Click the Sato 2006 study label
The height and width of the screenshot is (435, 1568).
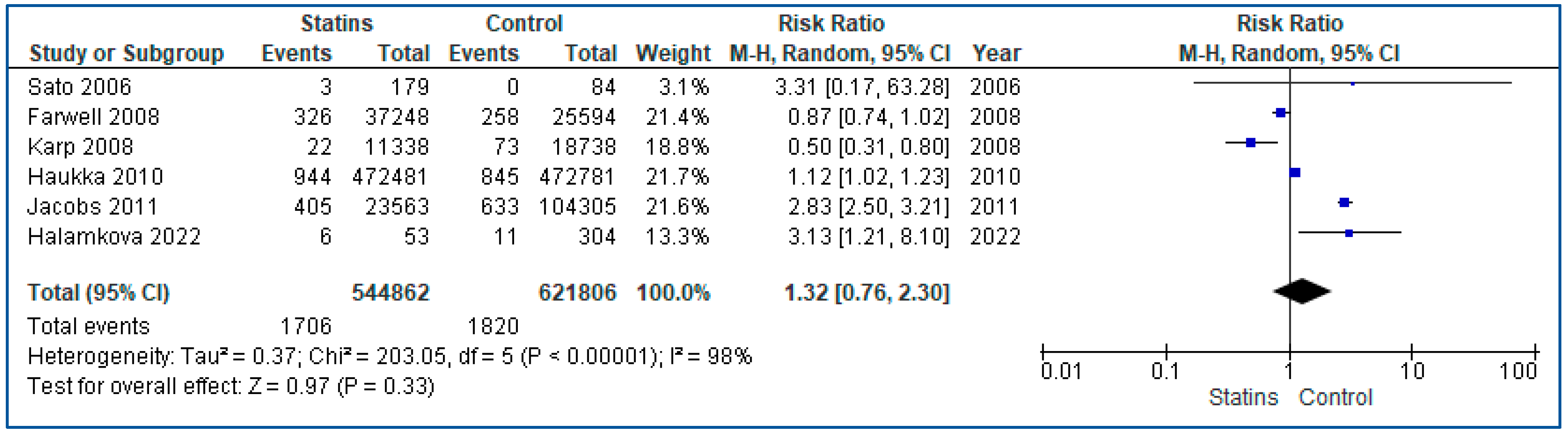coord(79,87)
